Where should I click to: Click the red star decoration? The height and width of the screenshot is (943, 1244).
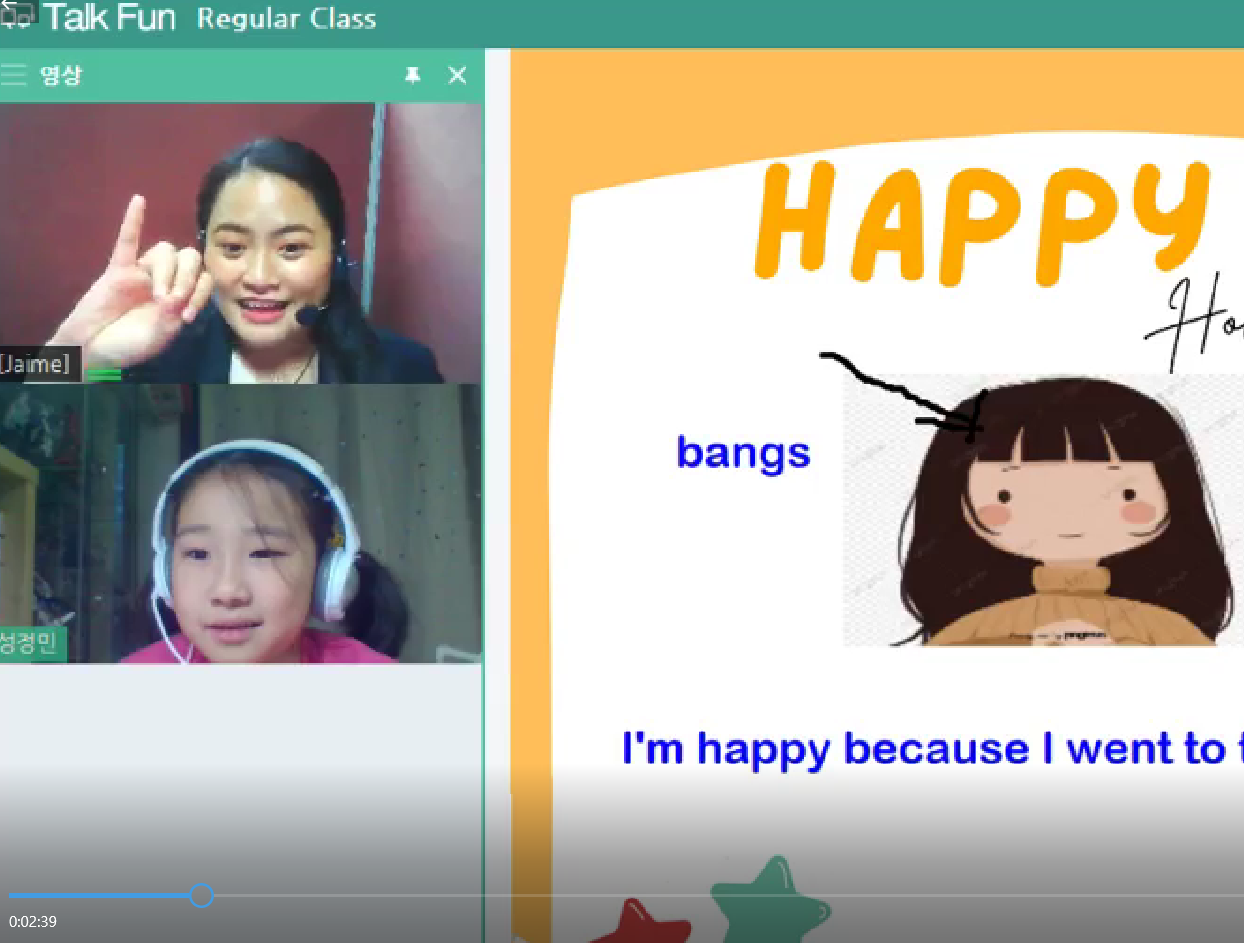642,922
